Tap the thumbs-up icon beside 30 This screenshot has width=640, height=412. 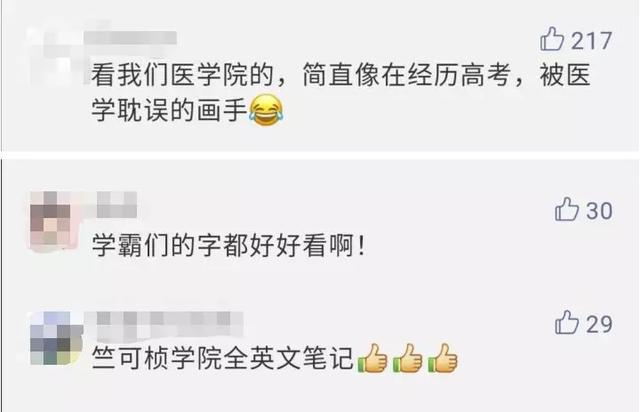(567, 209)
